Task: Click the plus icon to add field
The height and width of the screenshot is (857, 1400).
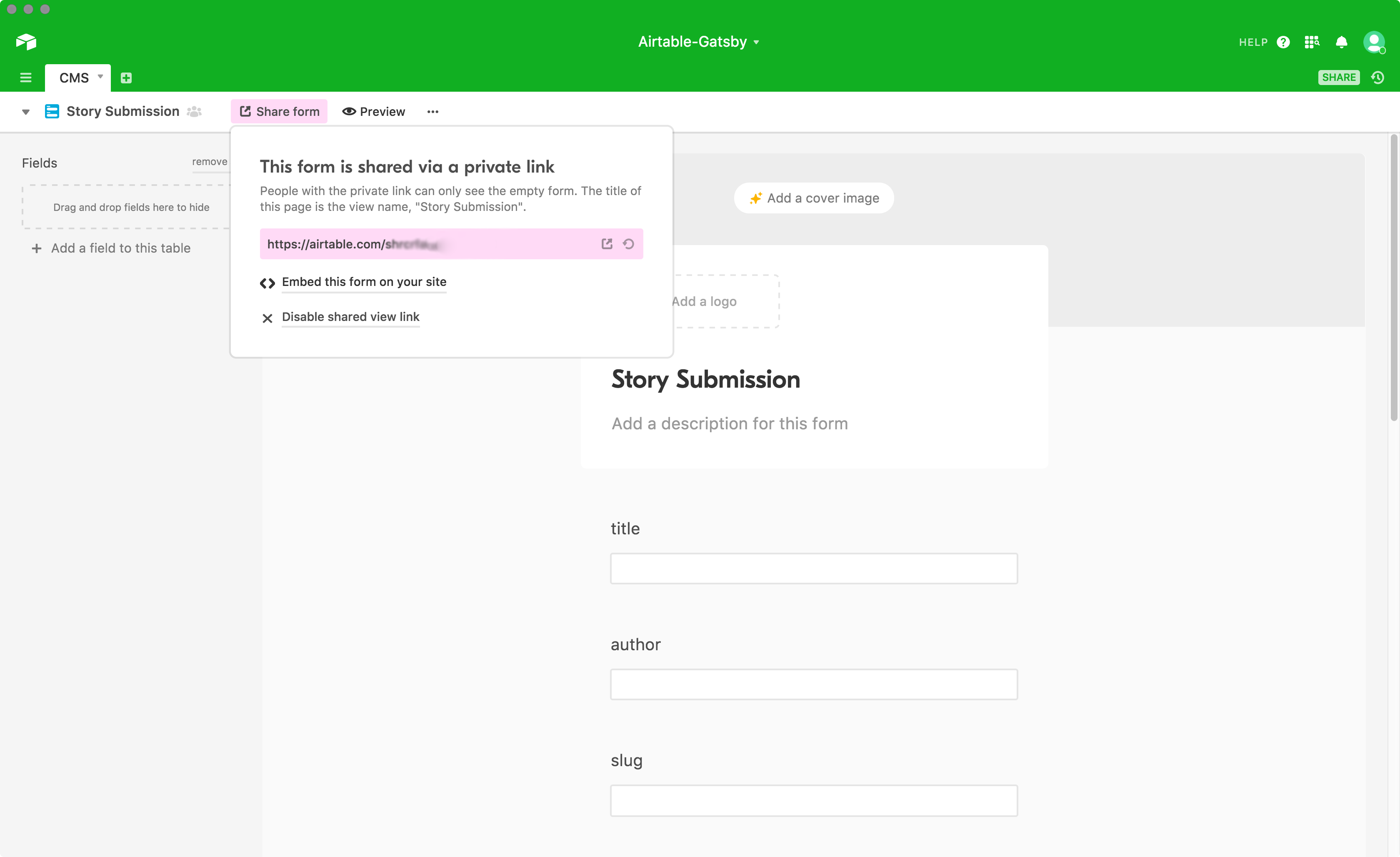Action: tap(36, 248)
